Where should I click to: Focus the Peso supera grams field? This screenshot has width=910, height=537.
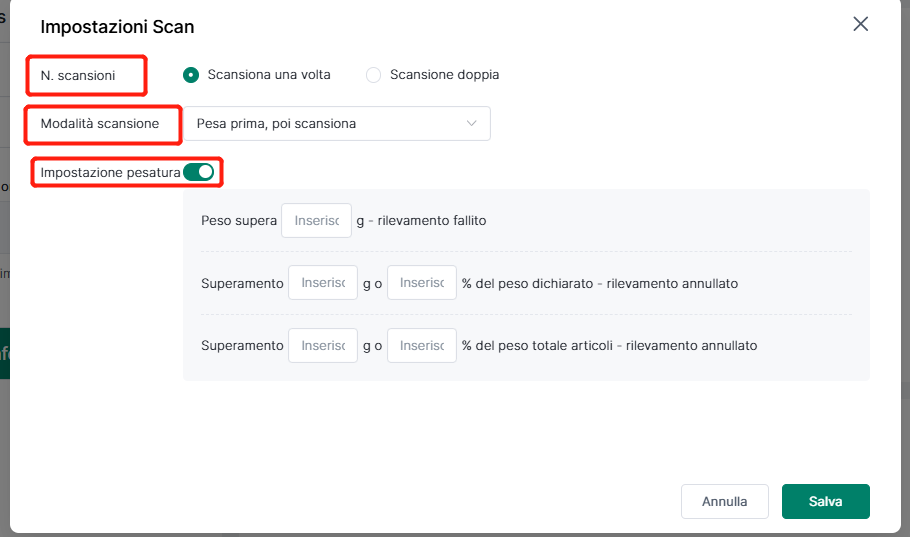tap(316, 221)
